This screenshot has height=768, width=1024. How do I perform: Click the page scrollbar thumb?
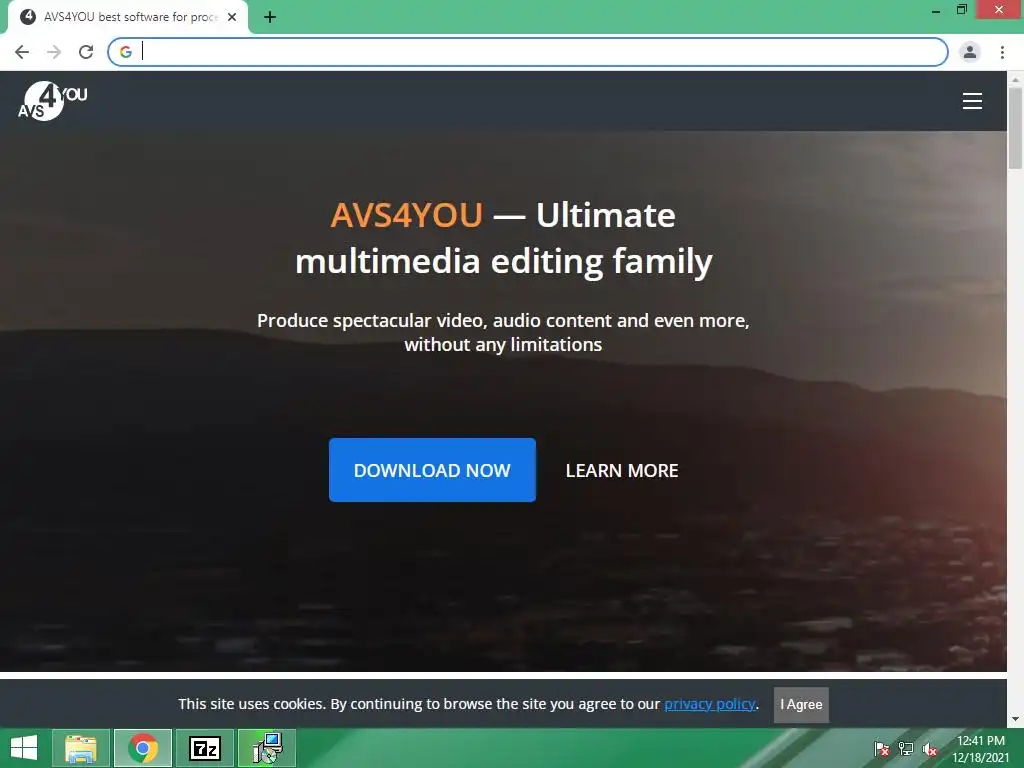pyautogui.click(x=1016, y=128)
